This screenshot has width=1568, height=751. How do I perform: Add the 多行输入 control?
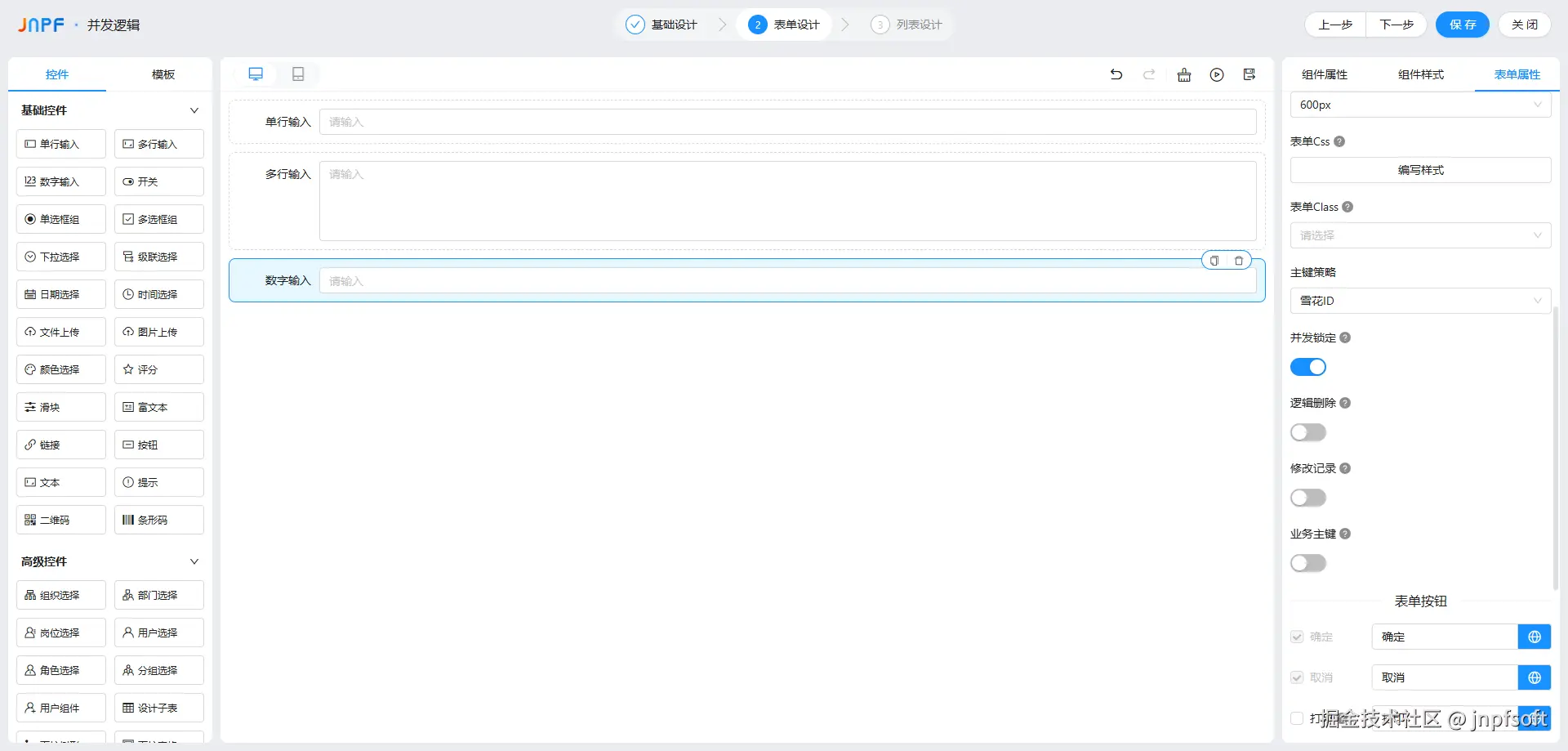tap(159, 144)
